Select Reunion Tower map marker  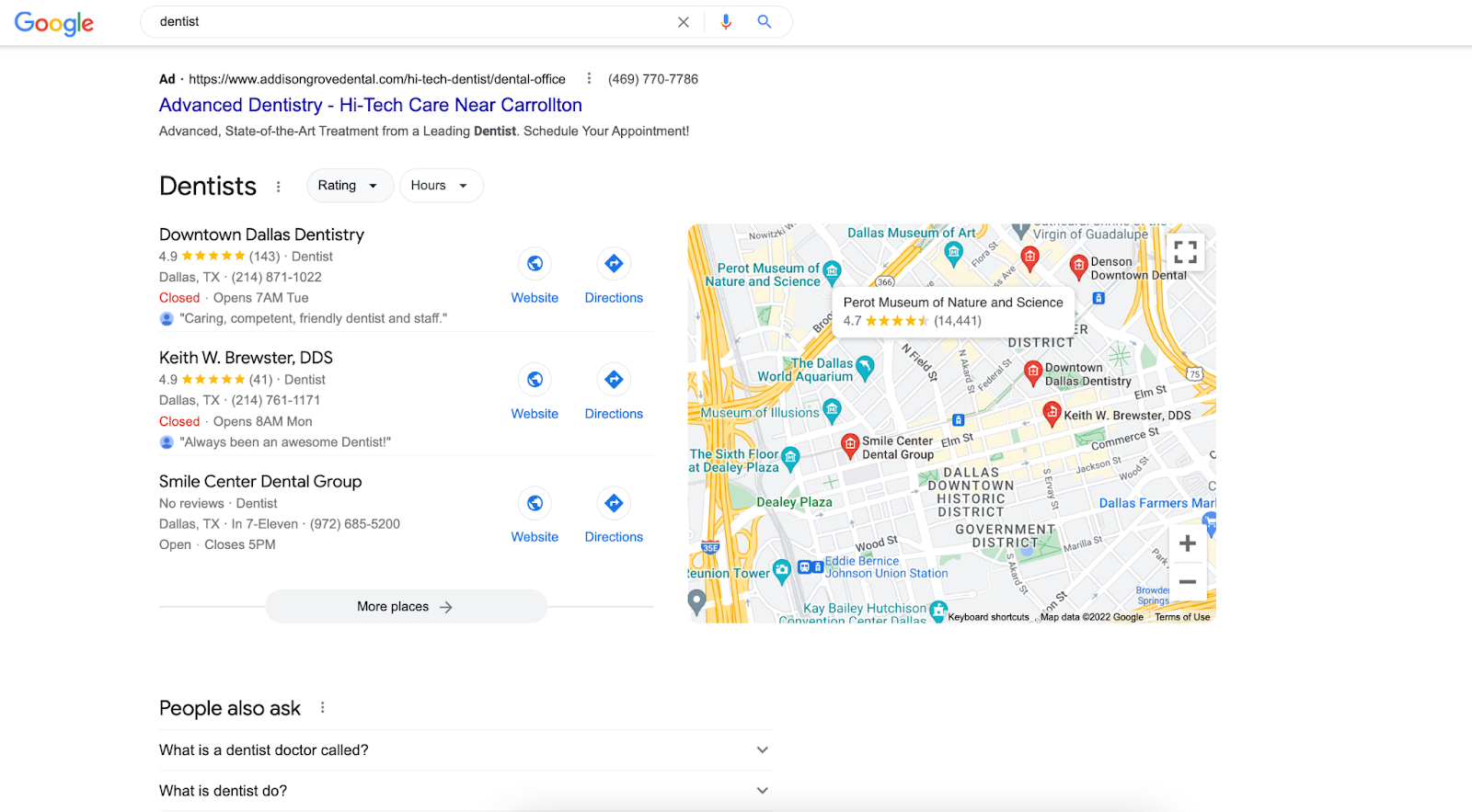(781, 571)
